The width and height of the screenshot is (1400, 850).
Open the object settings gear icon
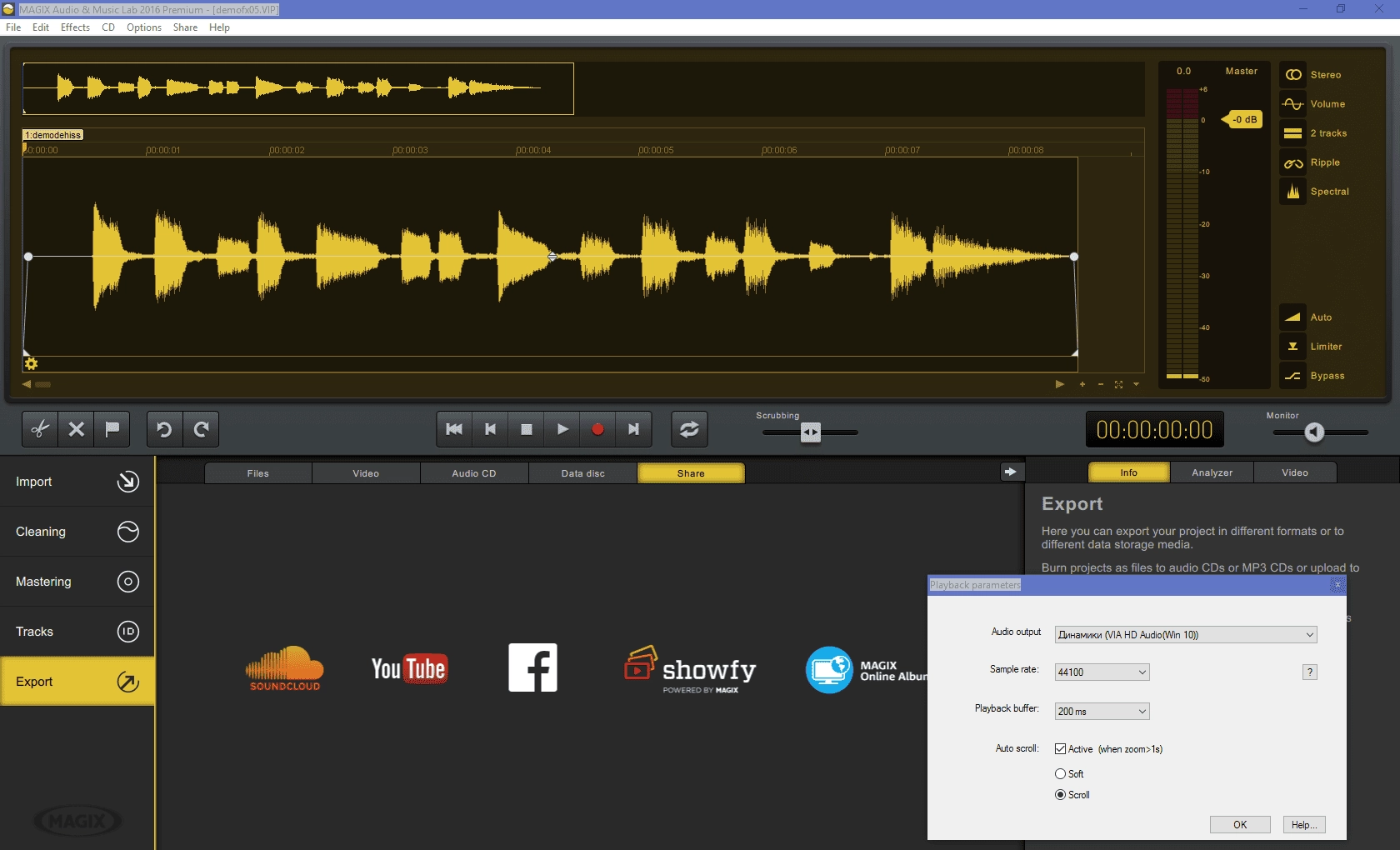[x=32, y=364]
